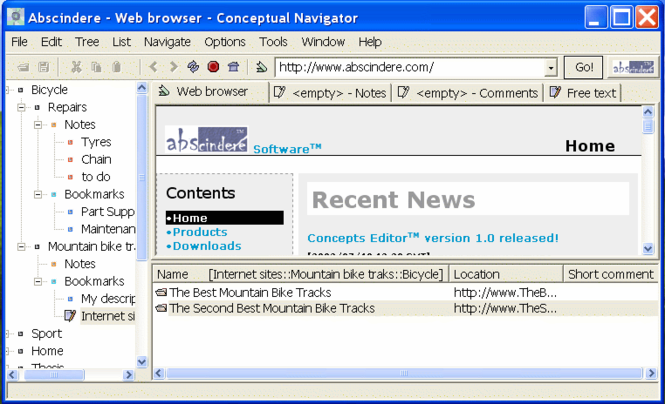
Task: Switch to the Web browser tab
Action: coord(211,92)
